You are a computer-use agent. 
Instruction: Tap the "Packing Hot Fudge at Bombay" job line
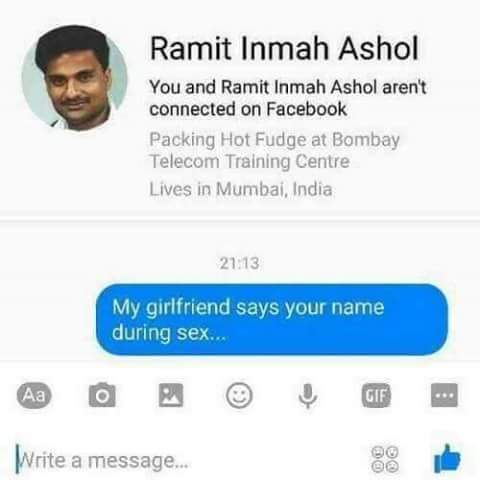[x=274, y=140]
